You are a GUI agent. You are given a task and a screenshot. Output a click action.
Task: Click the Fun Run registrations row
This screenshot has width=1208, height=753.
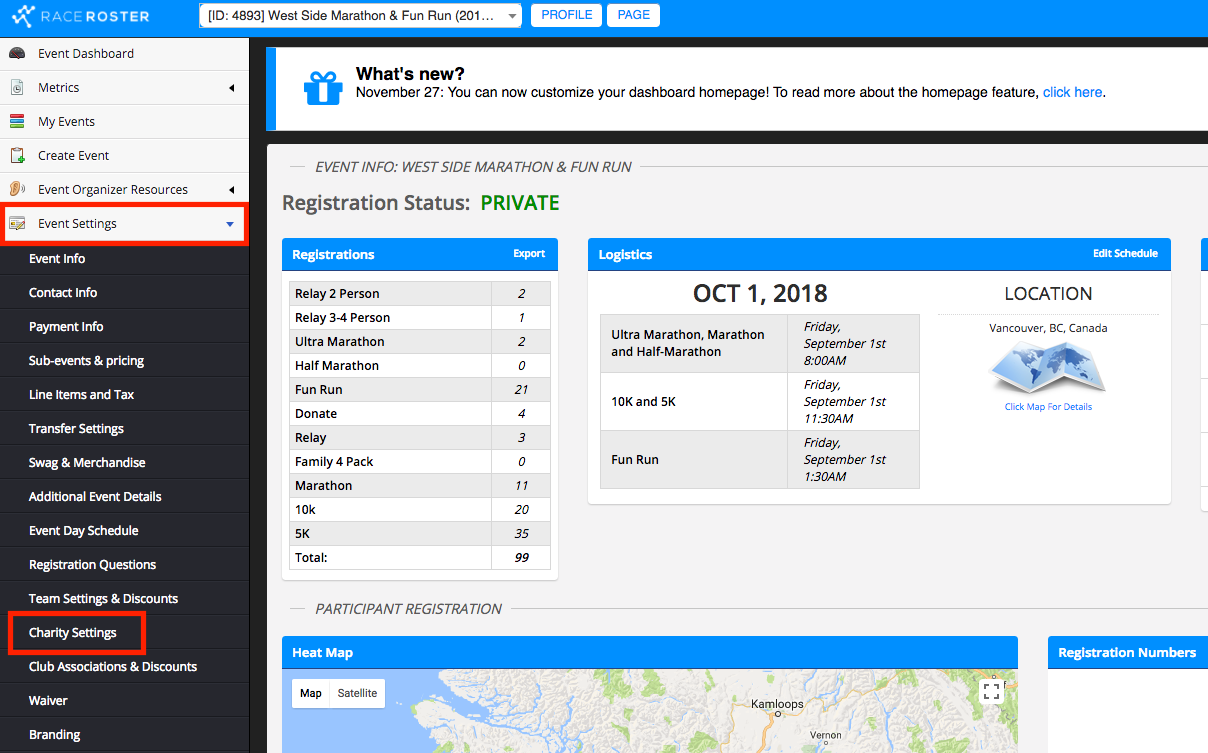pyautogui.click(x=420, y=390)
